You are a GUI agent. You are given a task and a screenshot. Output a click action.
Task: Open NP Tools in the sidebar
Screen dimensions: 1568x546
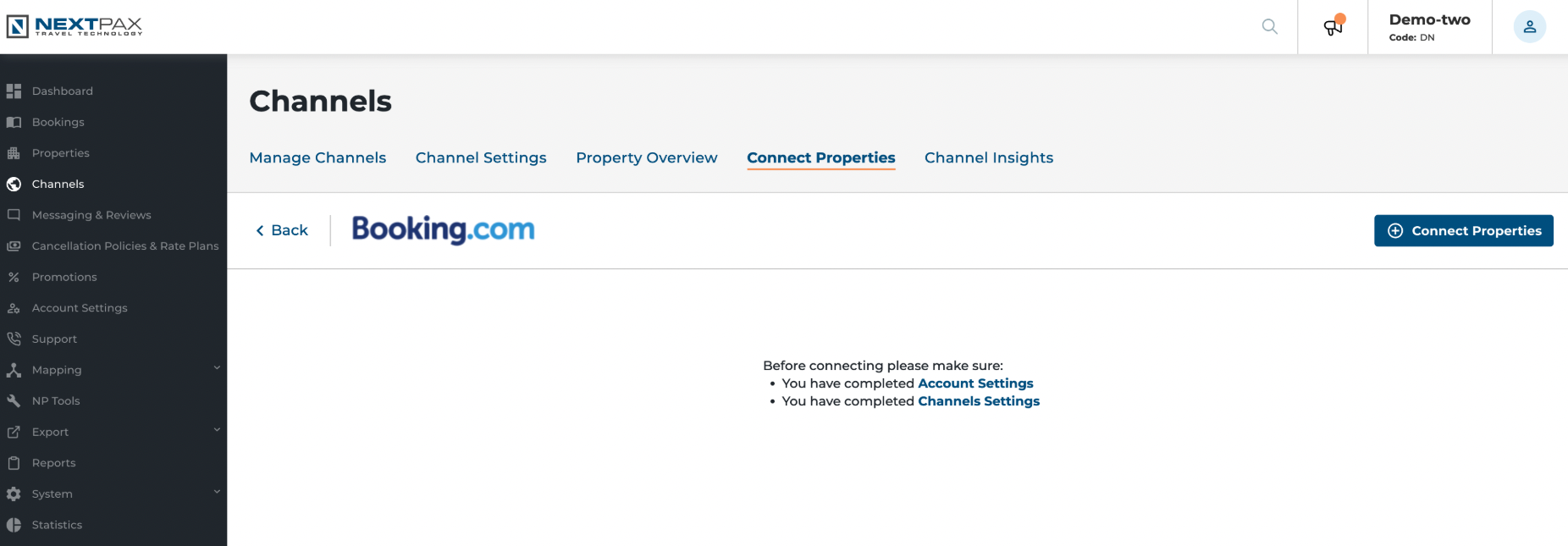(x=56, y=400)
